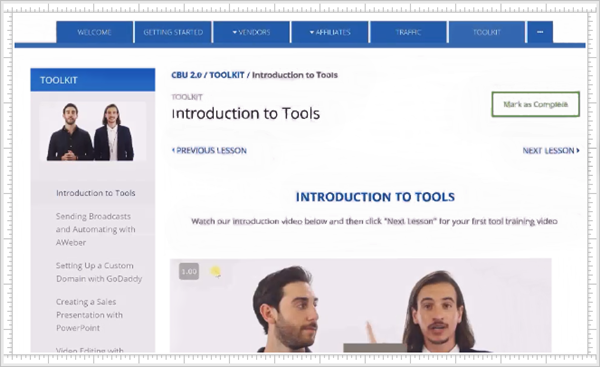Image resolution: width=600 pixels, height=367 pixels.
Task: Open the Traffic tab
Action: [x=408, y=32]
